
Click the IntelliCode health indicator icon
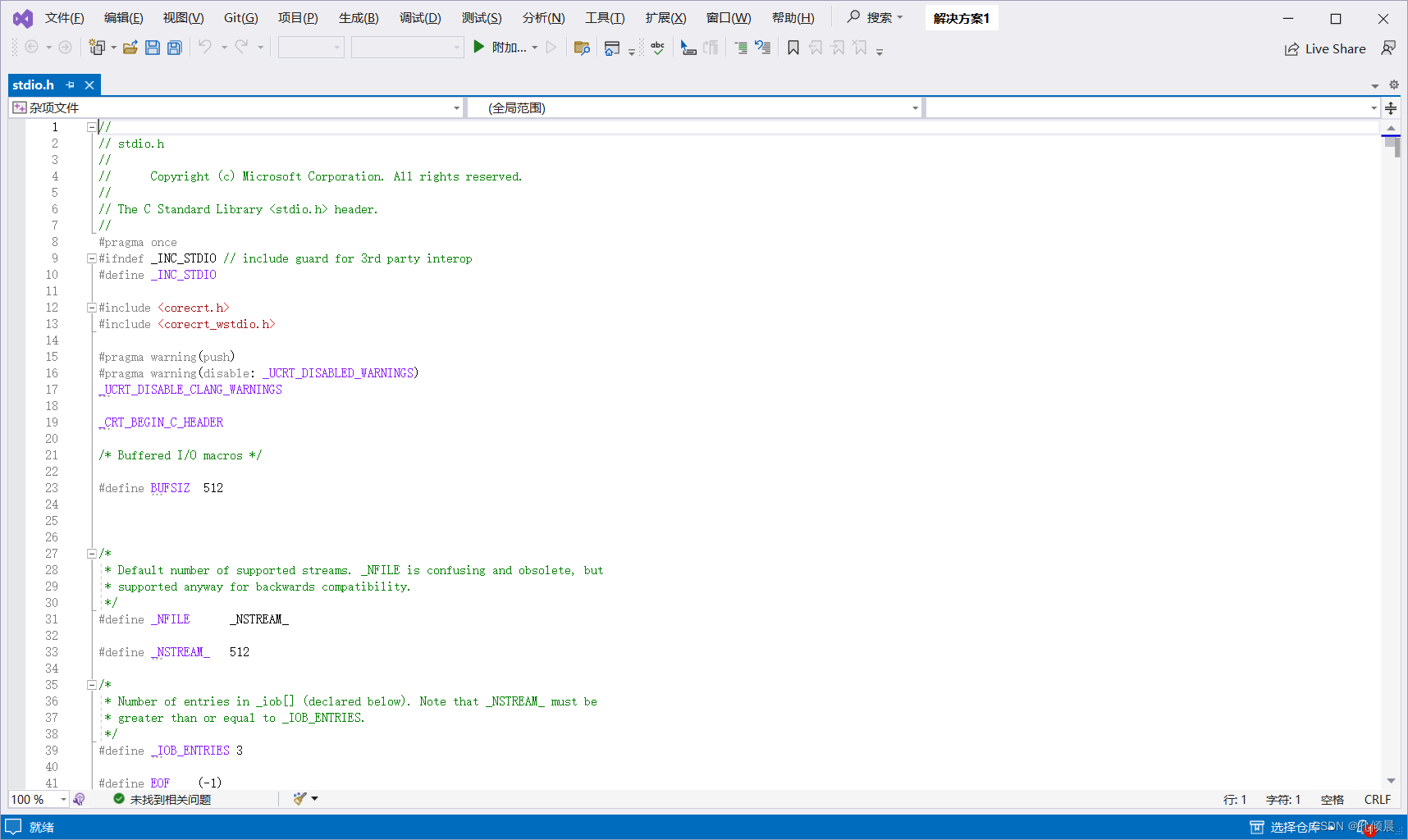tap(79, 799)
